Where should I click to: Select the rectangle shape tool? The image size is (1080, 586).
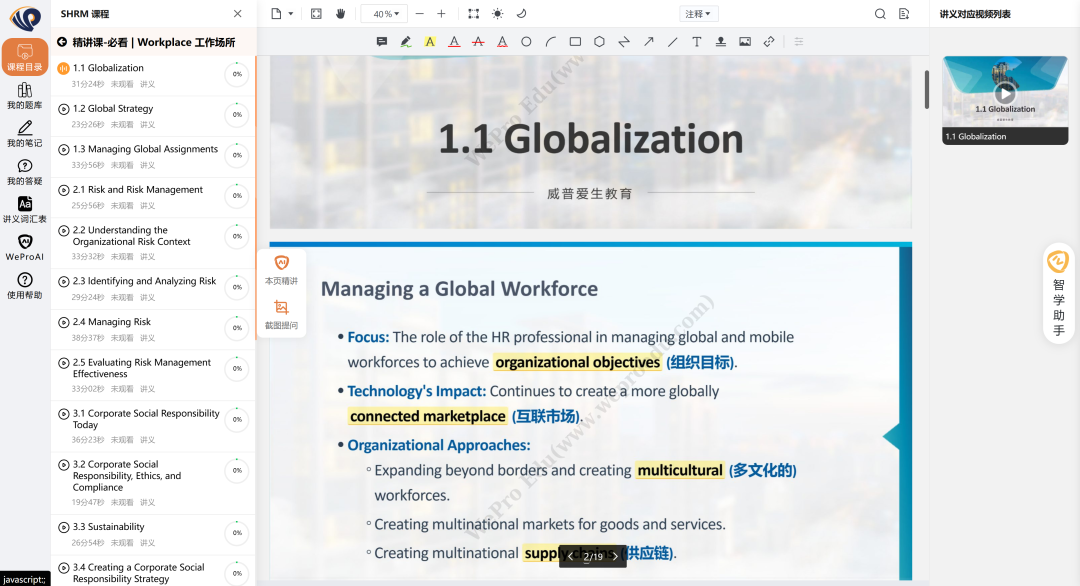click(x=575, y=42)
